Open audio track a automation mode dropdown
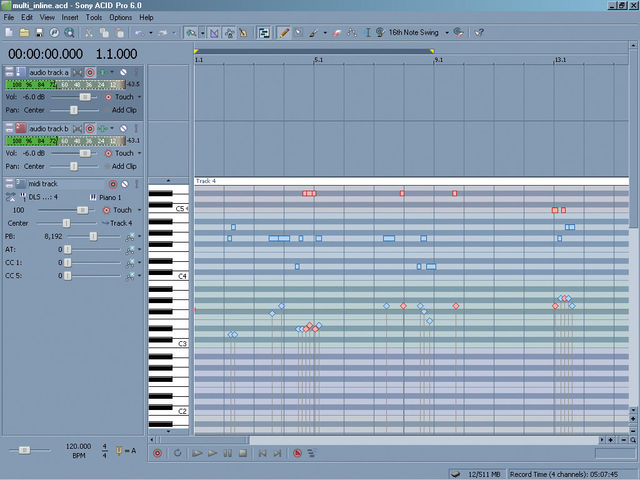The height and width of the screenshot is (480, 640). (x=139, y=97)
